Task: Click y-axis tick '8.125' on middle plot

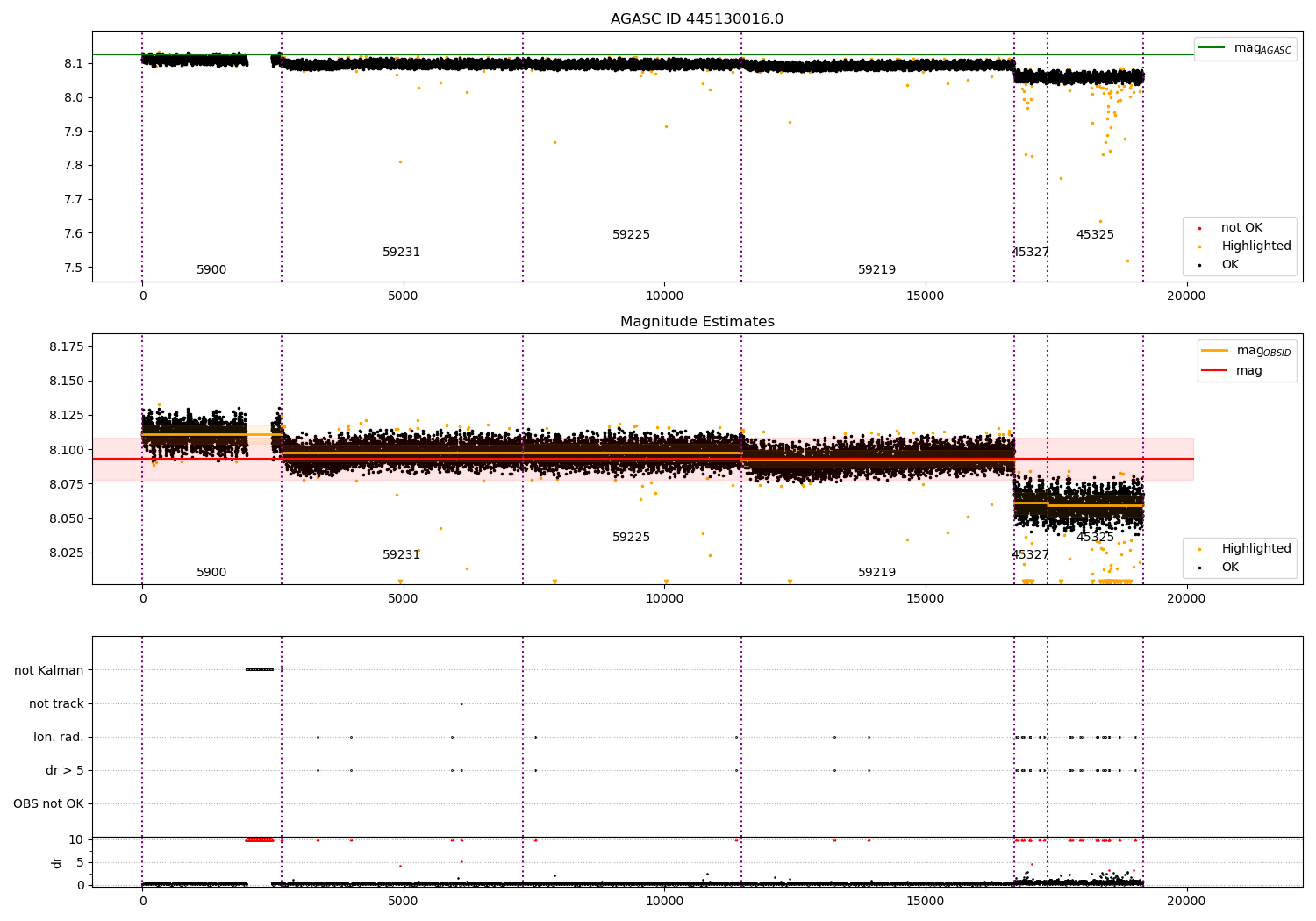Action: tap(67, 416)
